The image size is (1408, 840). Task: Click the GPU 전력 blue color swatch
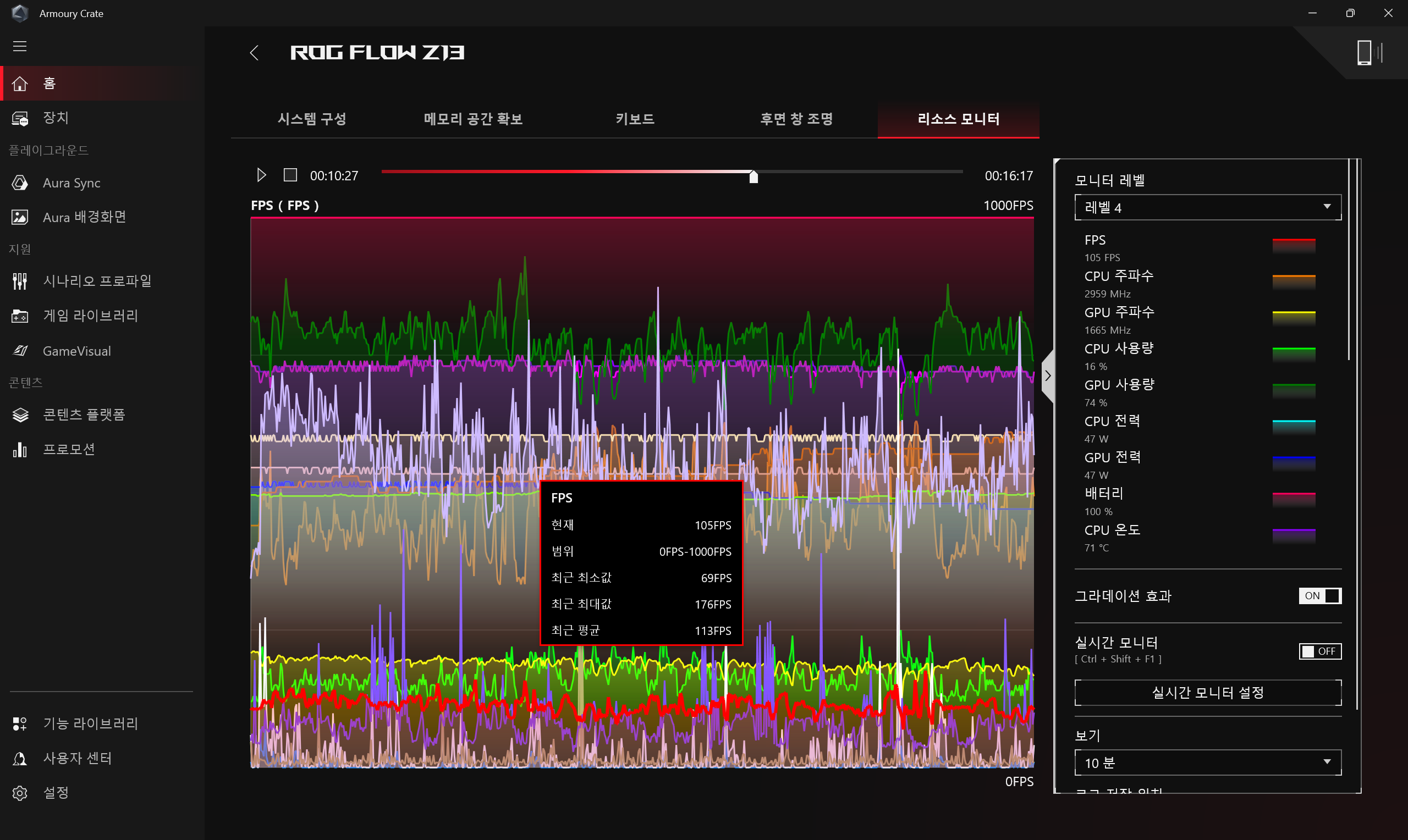point(1294,462)
